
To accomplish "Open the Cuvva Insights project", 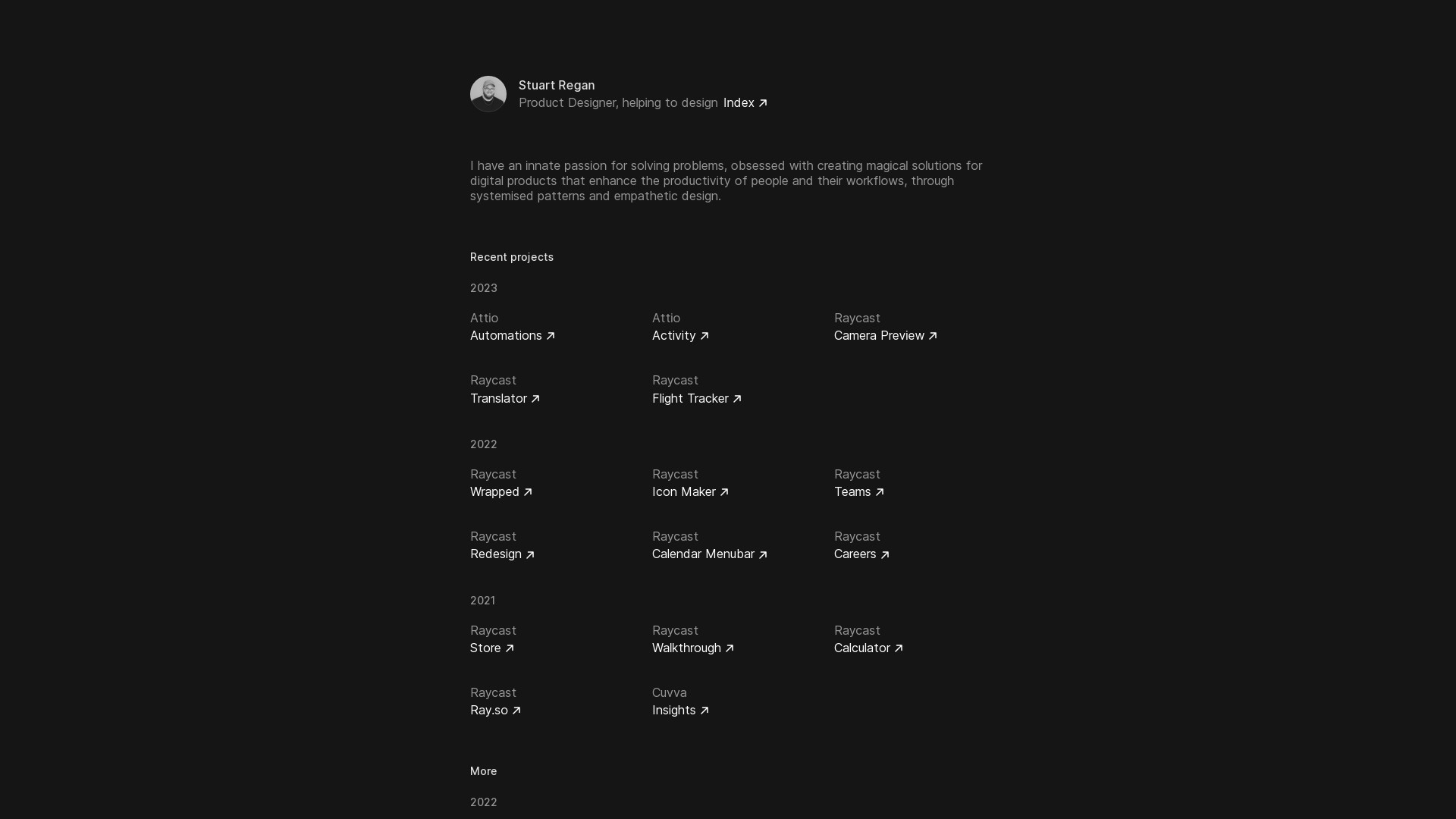I will [674, 710].
